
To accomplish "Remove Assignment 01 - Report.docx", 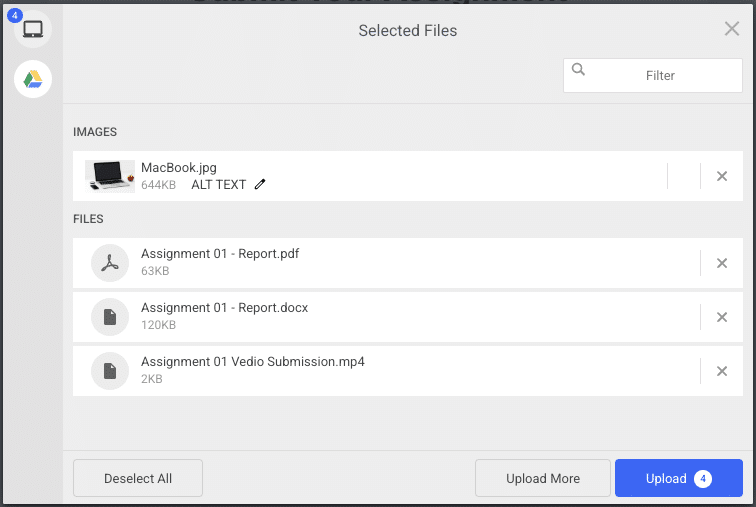I will (x=722, y=317).
